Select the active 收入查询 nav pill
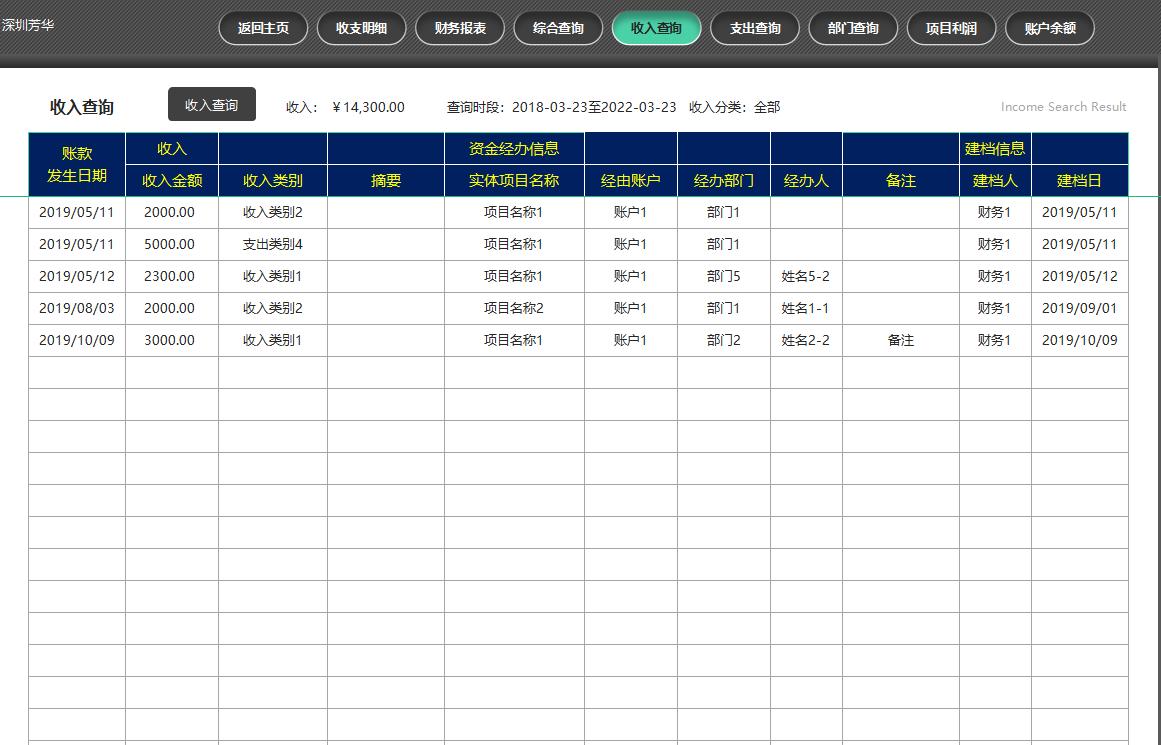 pyautogui.click(x=656, y=28)
